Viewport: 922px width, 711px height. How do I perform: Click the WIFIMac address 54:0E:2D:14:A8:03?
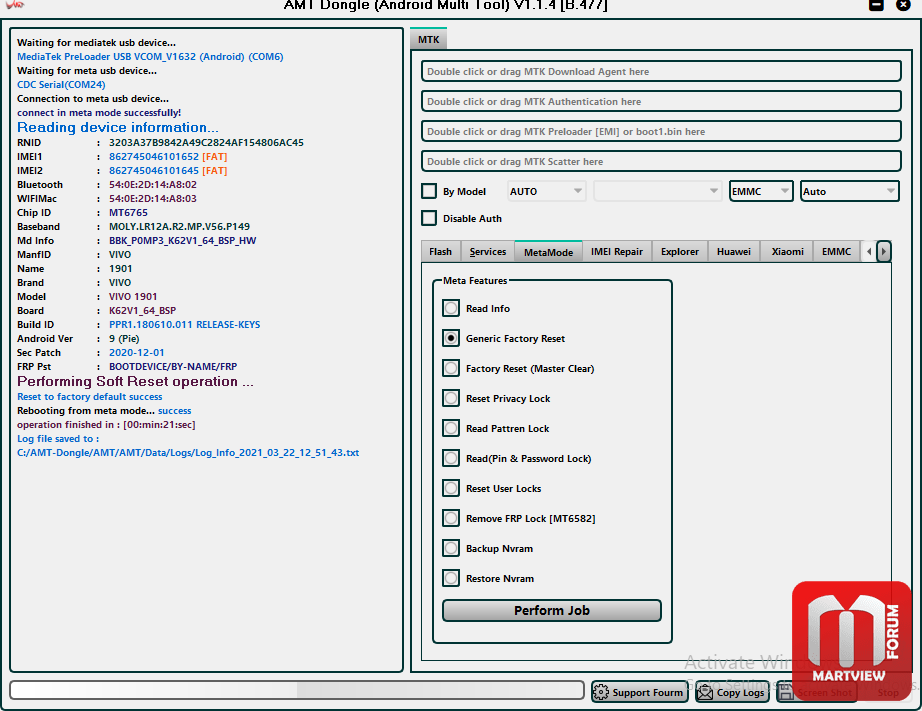click(x=153, y=199)
